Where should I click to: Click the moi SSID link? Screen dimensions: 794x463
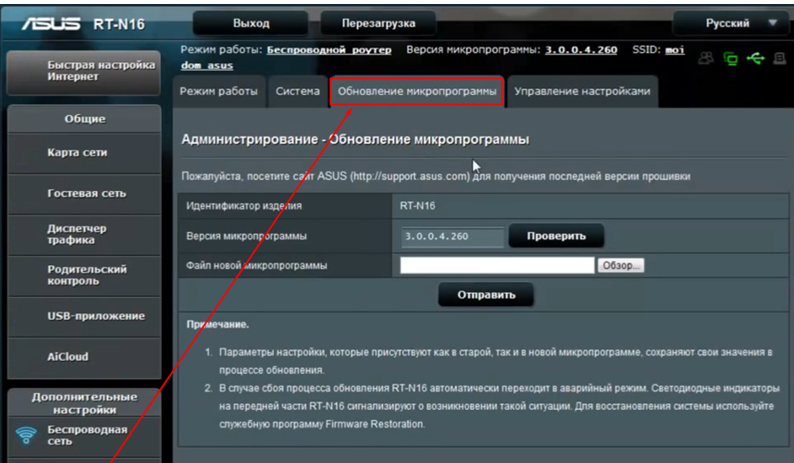tap(674, 50)
